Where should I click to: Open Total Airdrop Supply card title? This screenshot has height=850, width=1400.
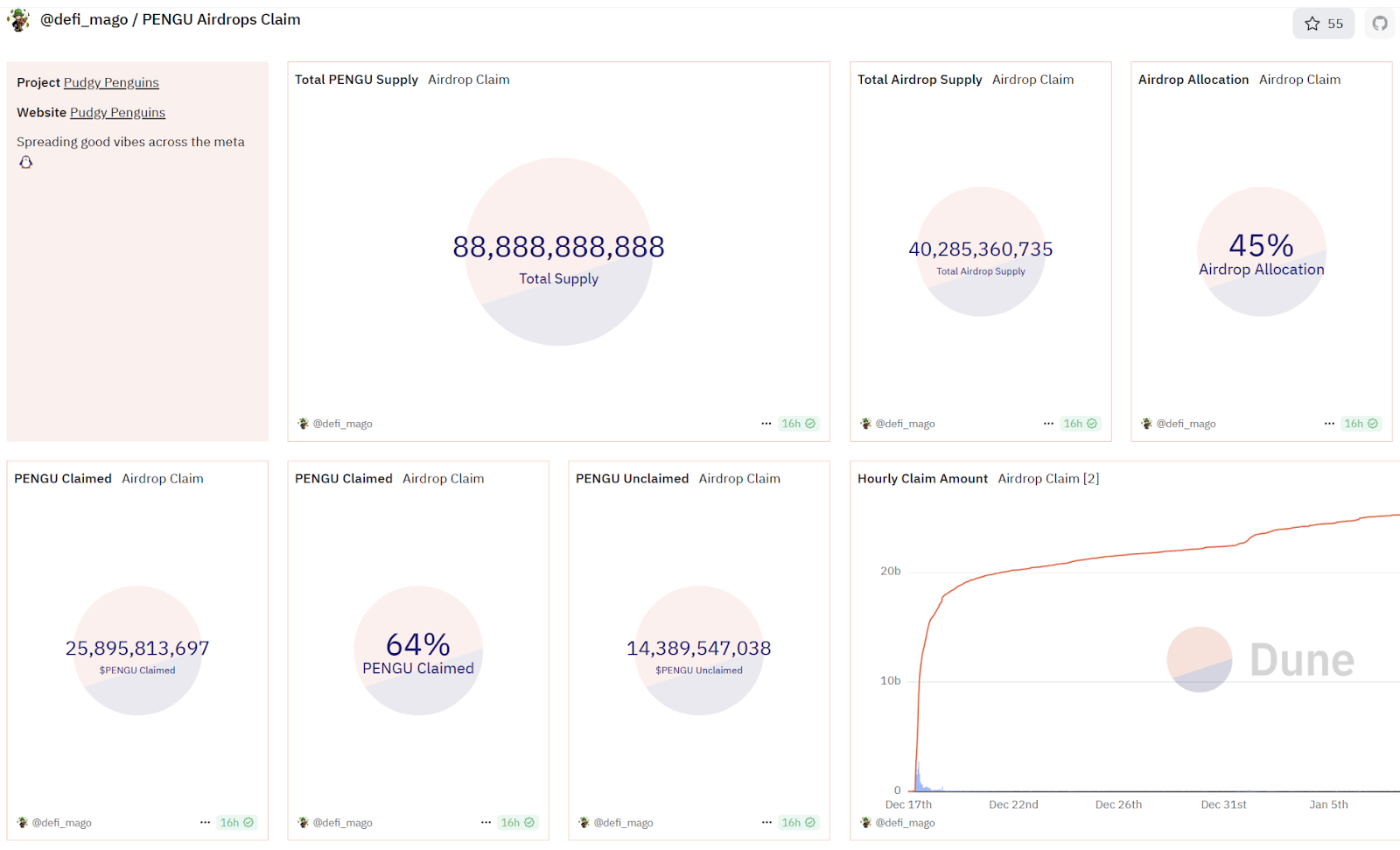[x=920, y=80]
